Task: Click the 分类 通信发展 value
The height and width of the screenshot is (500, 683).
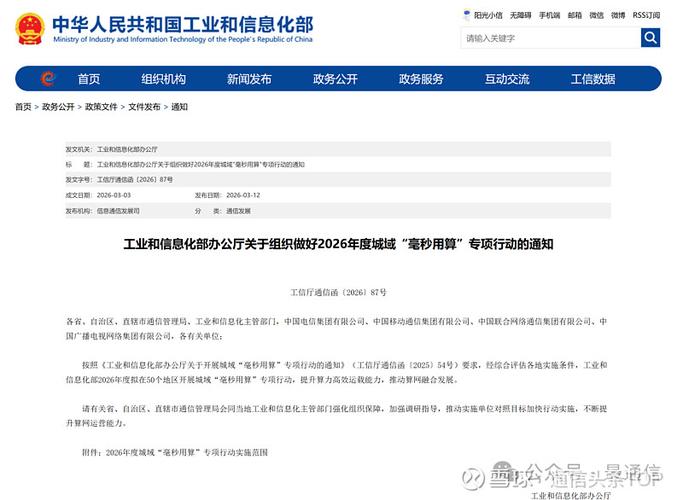Action: [x=238, y=211]
